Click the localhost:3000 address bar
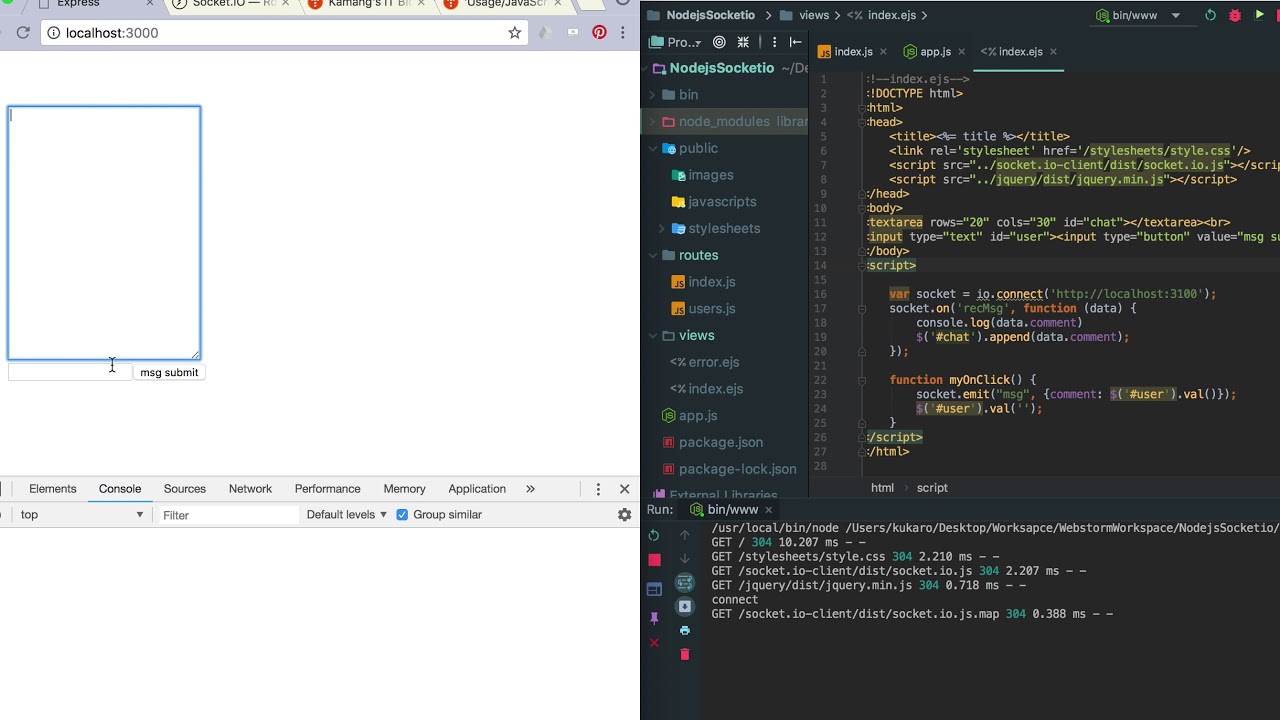The width and height of the screenshot is (1280, 720). pos(284,33)
